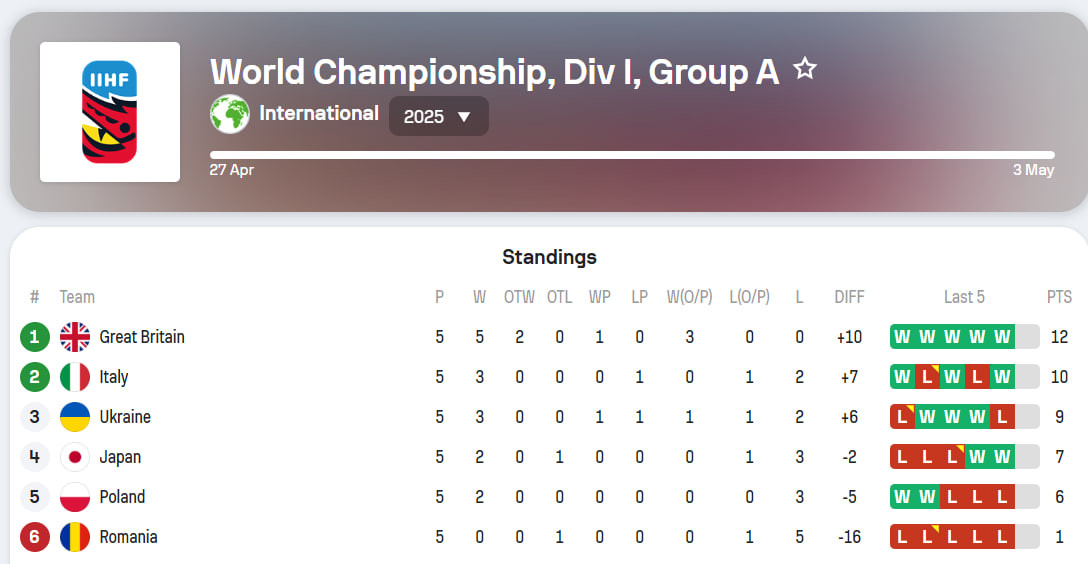The height and width of the screenshot is (564, 1088).
Task: Open the International category link
Action: pos(318,113)
